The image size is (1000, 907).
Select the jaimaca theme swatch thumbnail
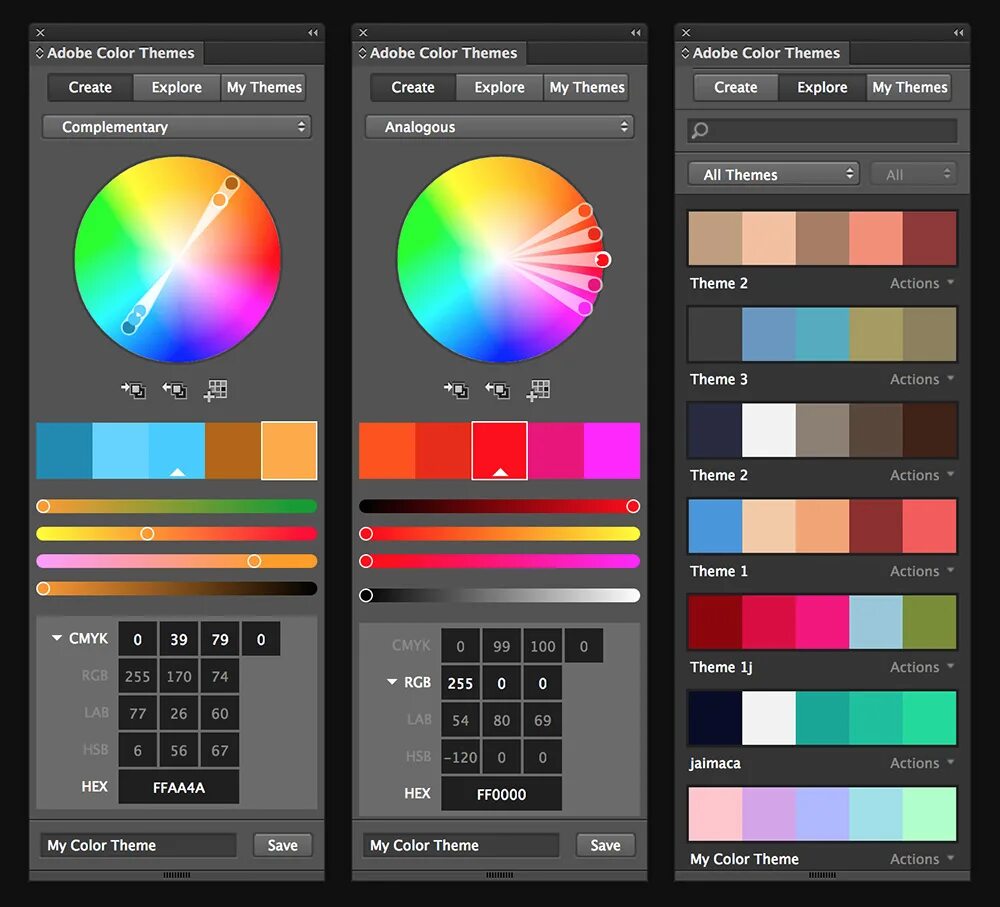822,718
